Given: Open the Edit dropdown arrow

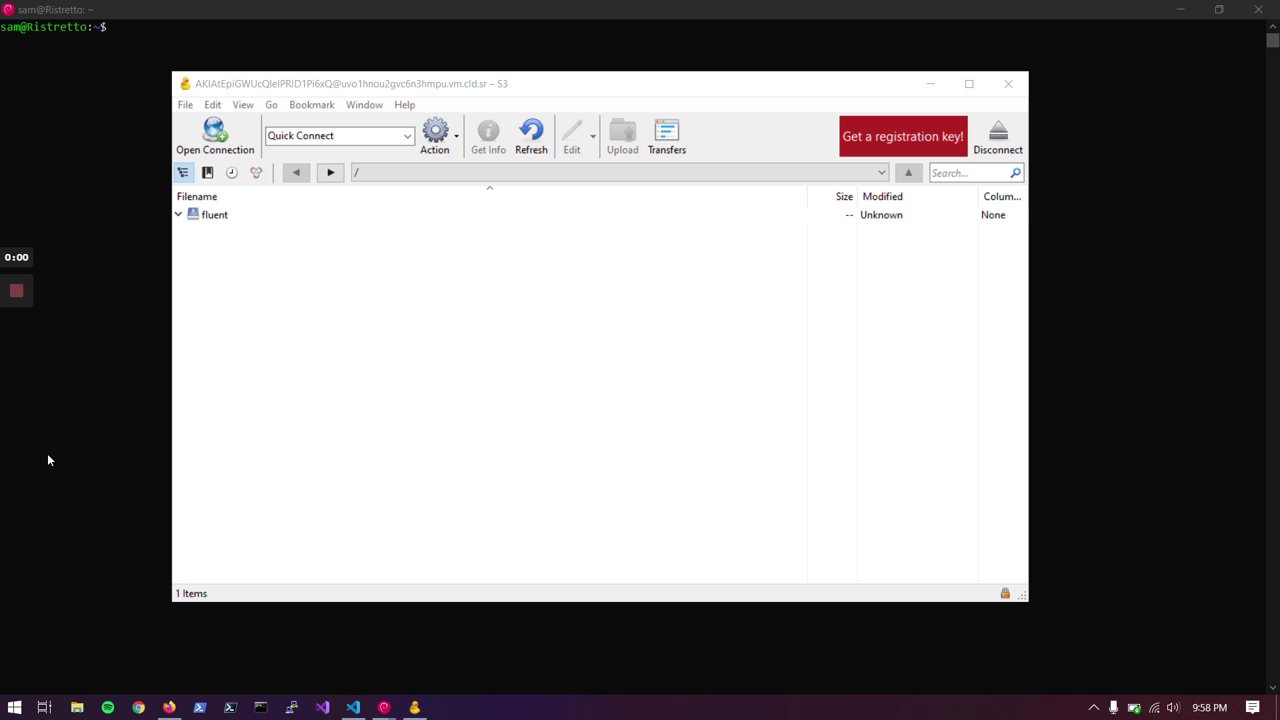Looking at the screenshot, I should [x=592, y=136].
